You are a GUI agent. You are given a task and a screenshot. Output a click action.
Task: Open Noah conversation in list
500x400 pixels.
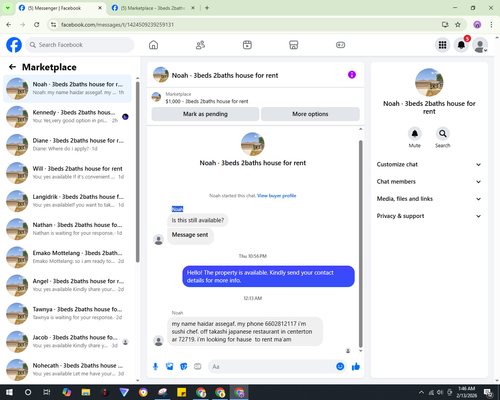tap(68, 89)
